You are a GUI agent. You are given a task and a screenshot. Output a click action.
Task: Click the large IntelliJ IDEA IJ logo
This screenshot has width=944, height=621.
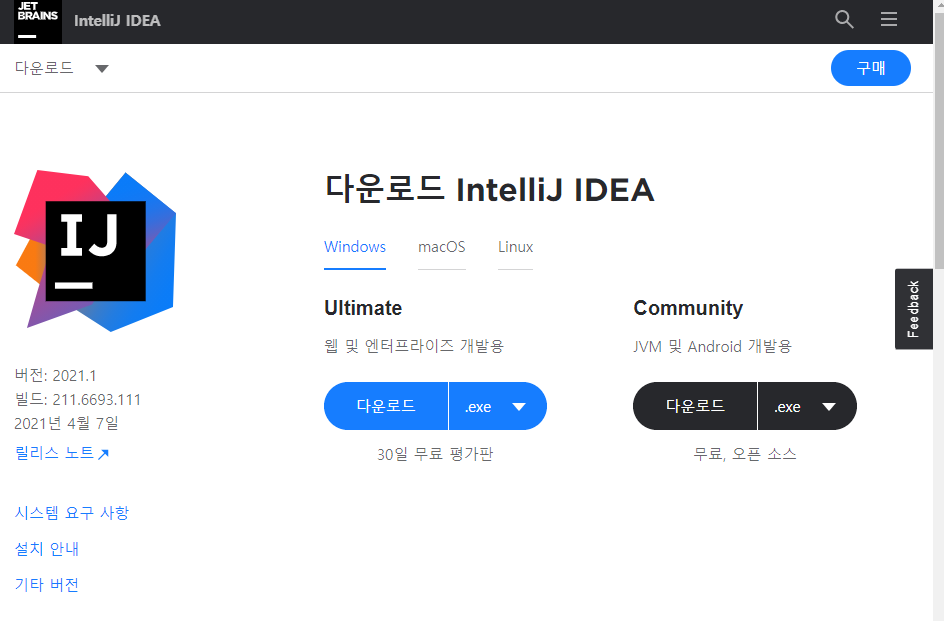click(95, 251)
